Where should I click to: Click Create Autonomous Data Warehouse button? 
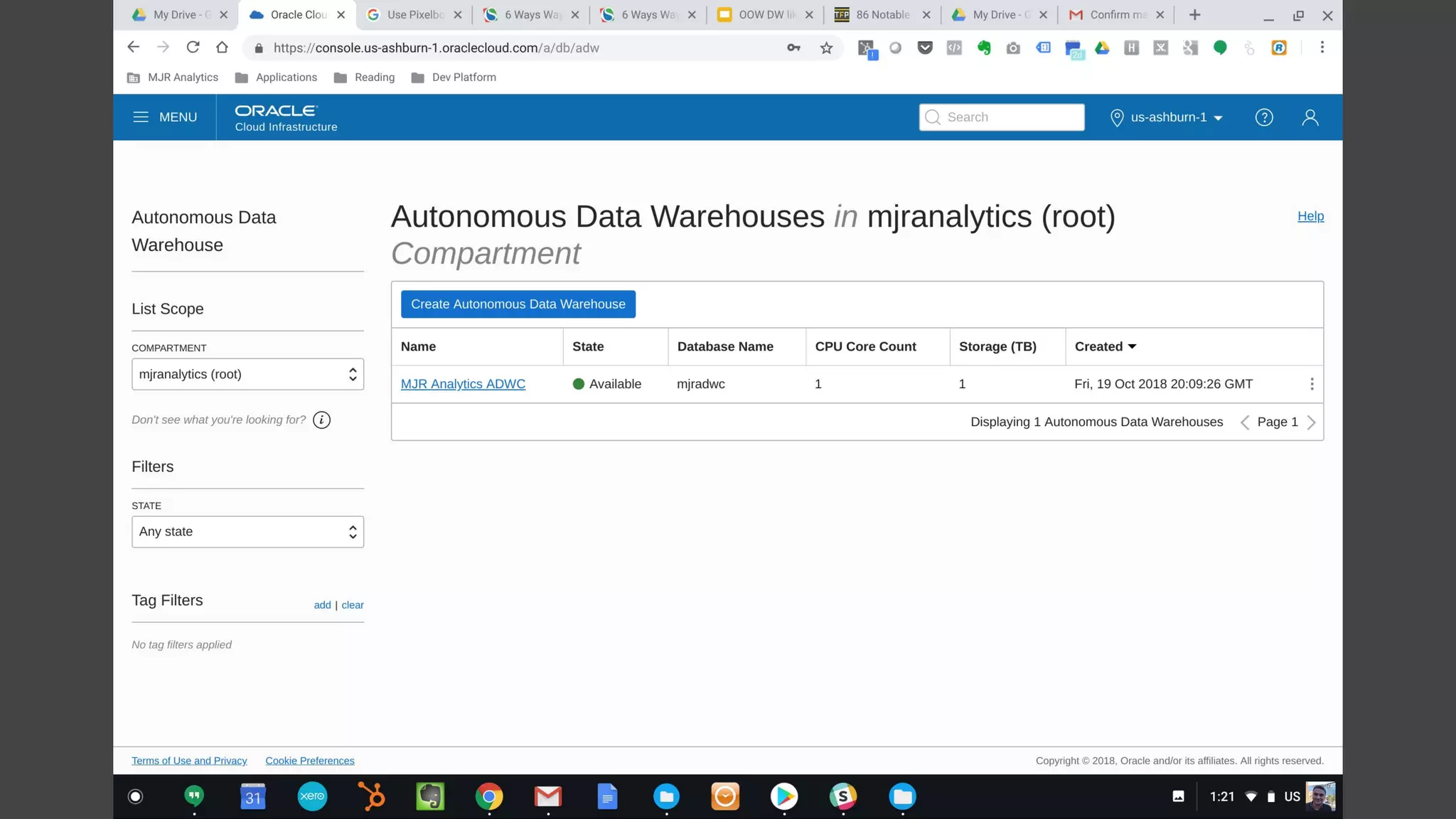(x=518, y=304)
